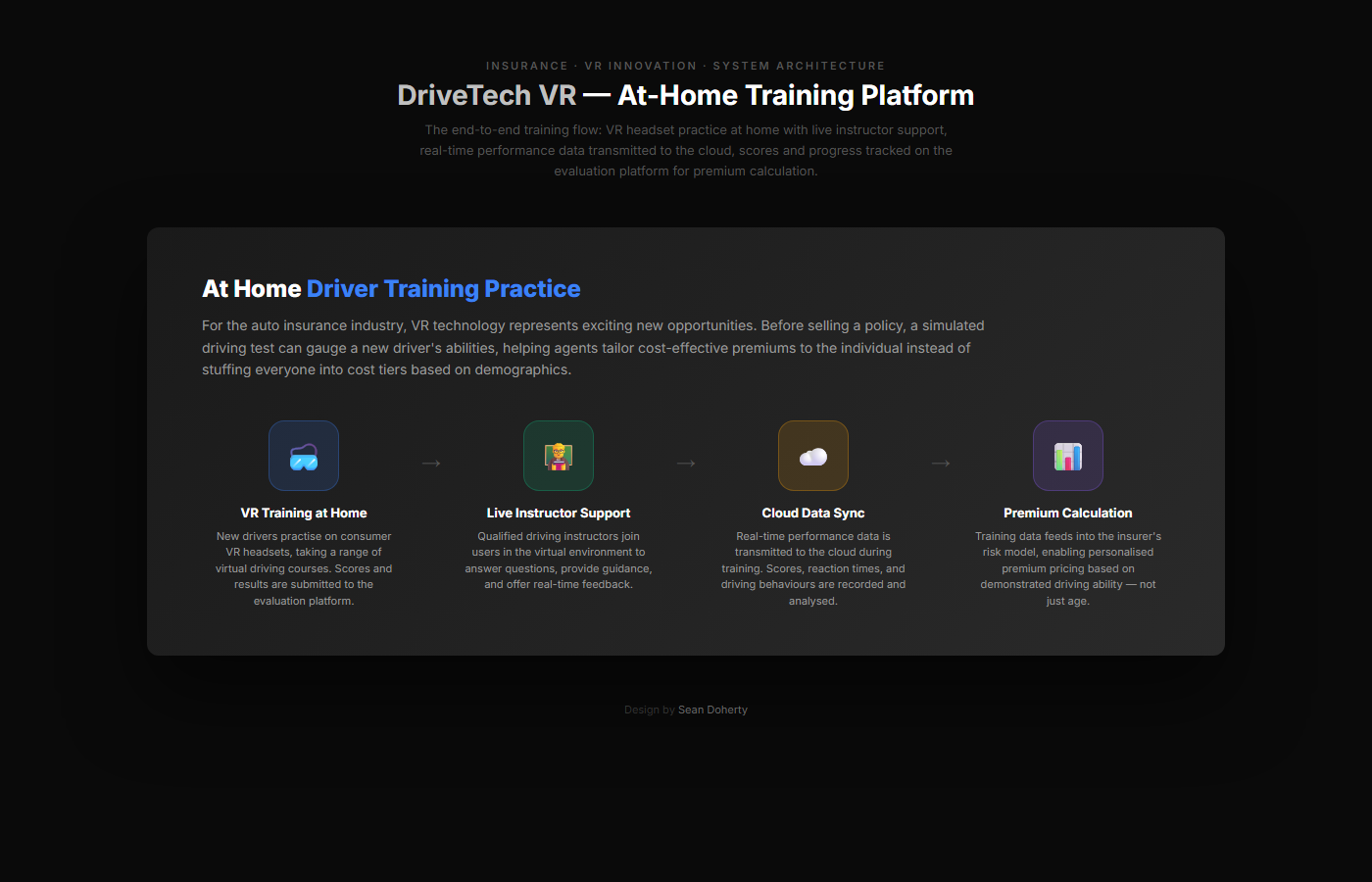Click the arrow leading to Premium Calculation

pyautogui.click(x=941, y=463)
